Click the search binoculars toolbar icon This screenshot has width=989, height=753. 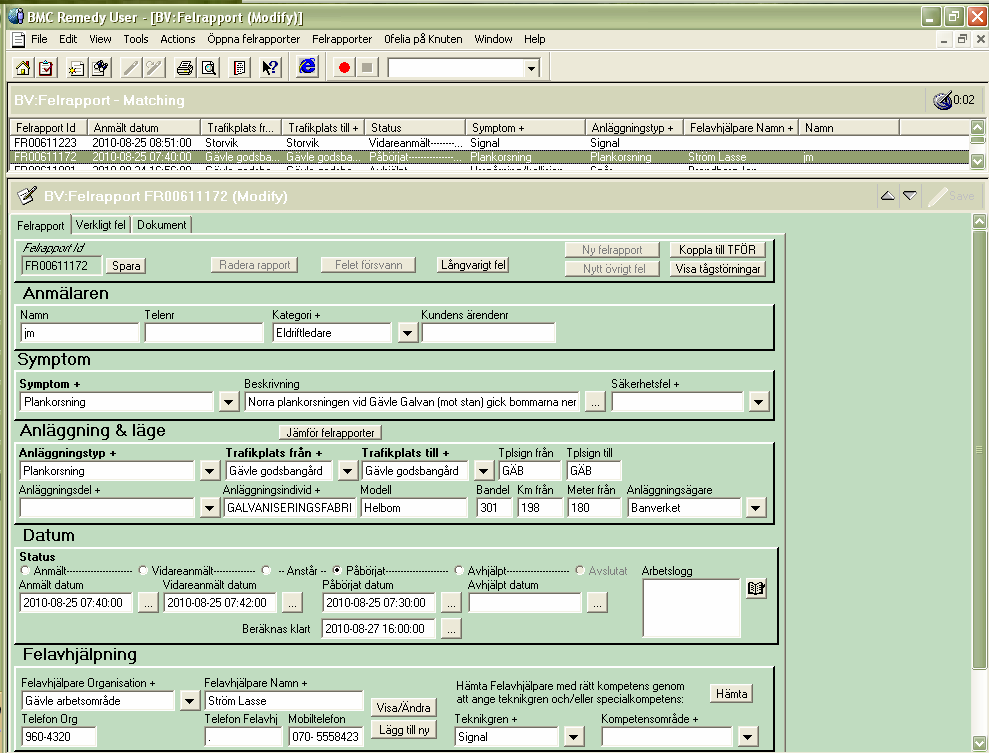pos(100,67)
